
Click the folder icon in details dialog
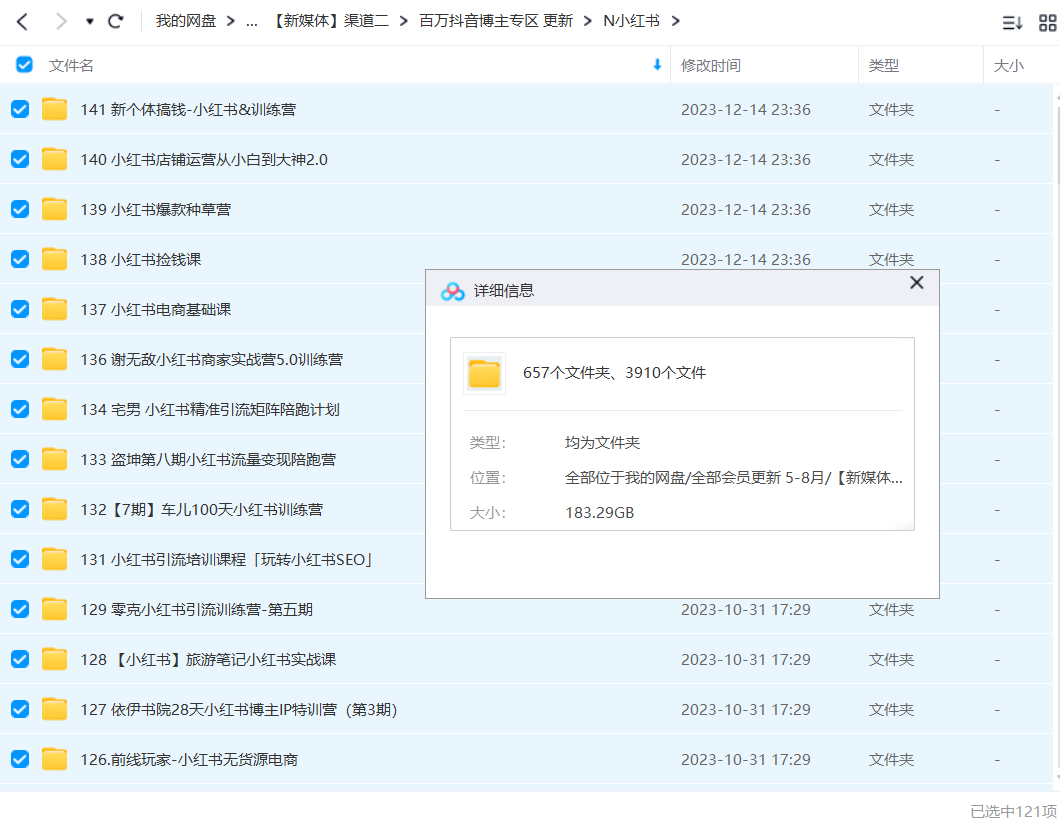484,373
